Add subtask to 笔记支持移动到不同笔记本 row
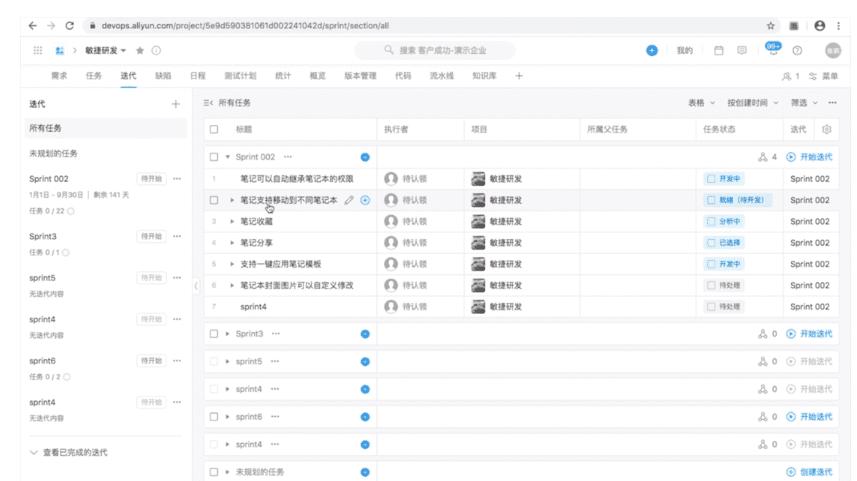The image size is (857, 481). [x=365, y=200]
